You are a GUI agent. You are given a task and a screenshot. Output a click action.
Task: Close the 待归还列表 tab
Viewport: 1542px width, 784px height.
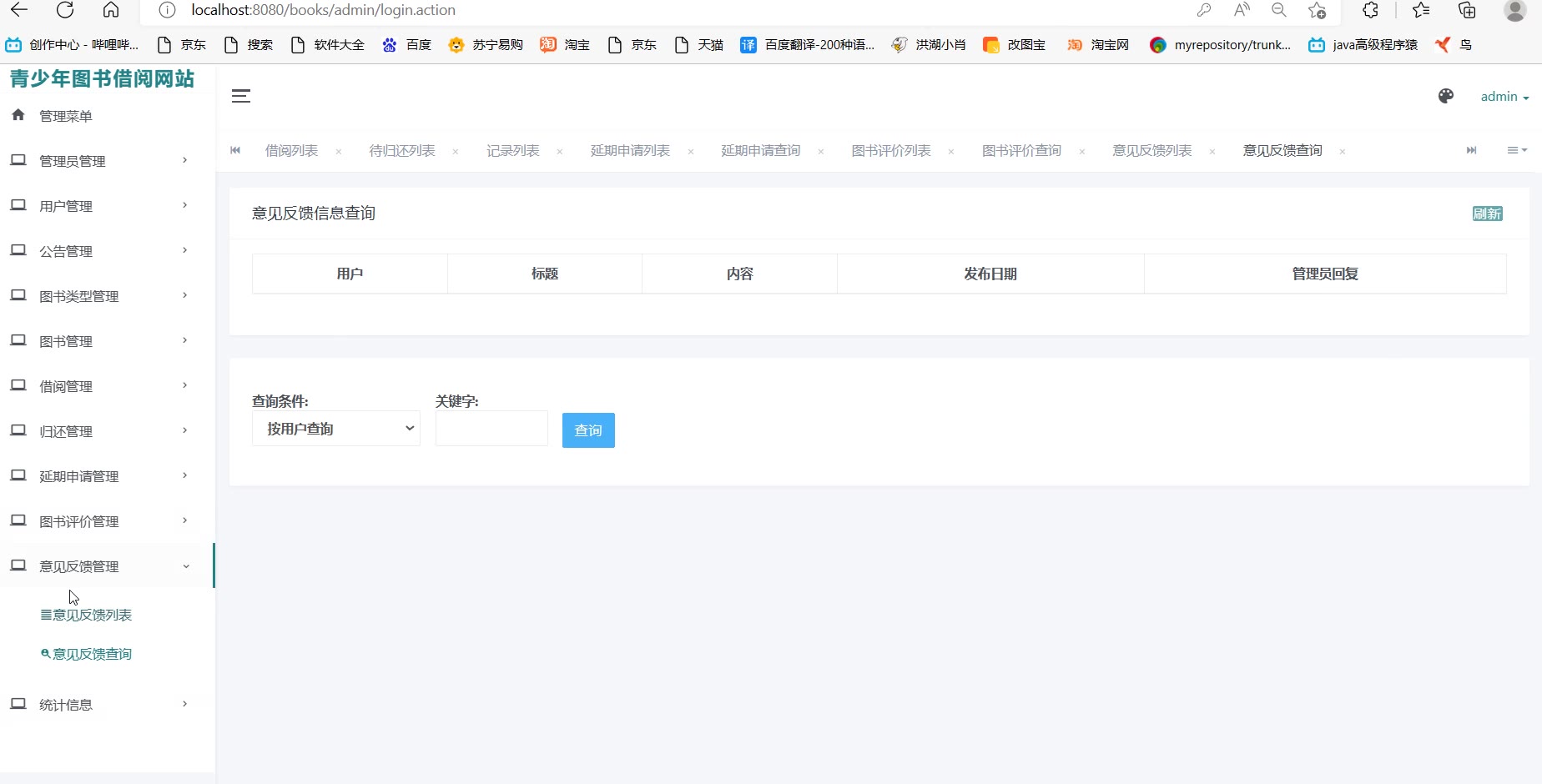coord(456,152)
